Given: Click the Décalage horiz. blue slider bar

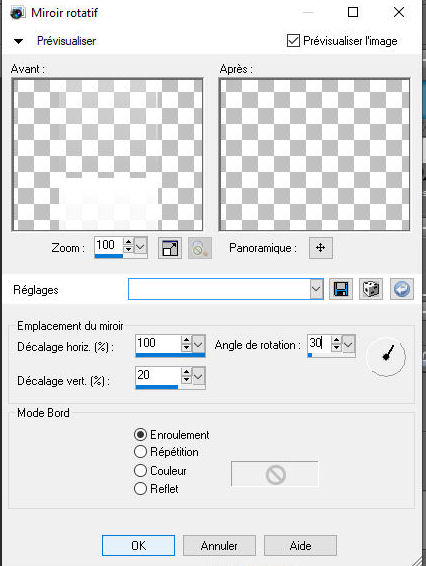Looking at the screenshot, I should pos(170,355).
